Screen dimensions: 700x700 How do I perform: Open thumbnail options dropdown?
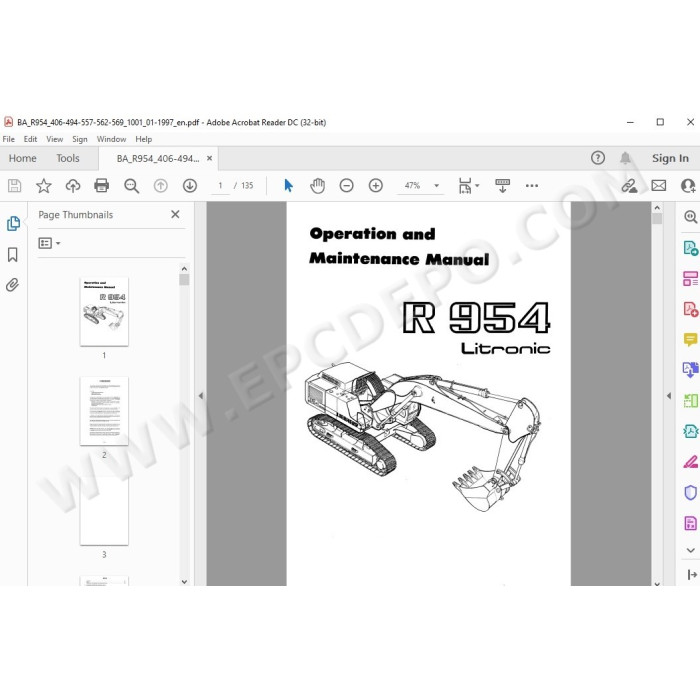click(x=49, y=243)
